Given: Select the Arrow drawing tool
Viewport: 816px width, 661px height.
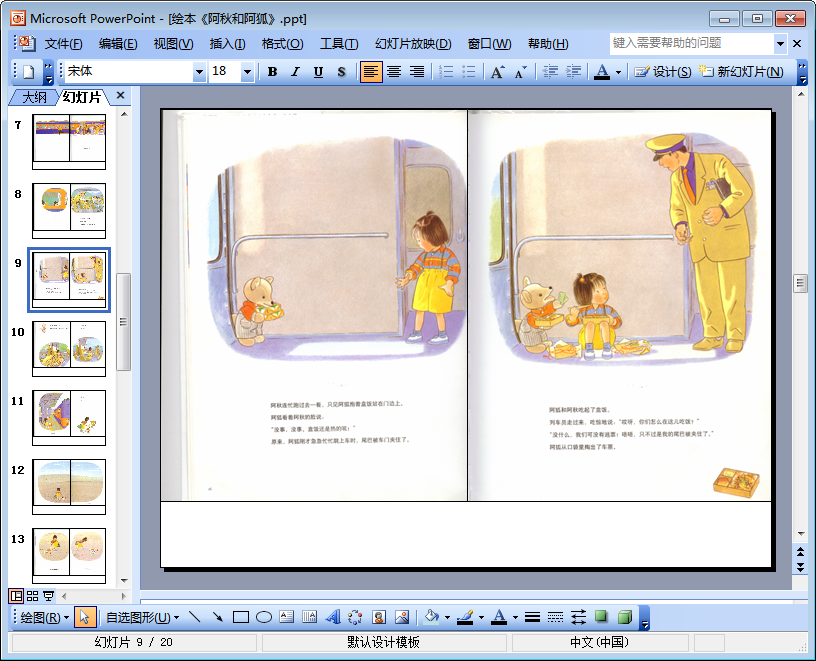Looking at the screenshot, I should coord(218,618).
